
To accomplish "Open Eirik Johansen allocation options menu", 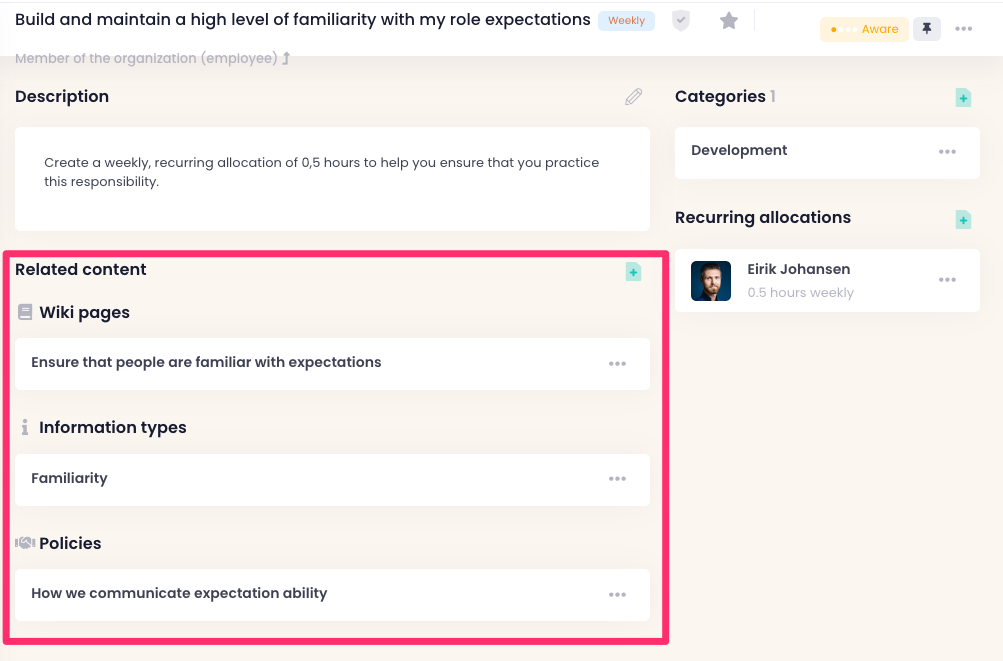I will click(x=947, y=280).
